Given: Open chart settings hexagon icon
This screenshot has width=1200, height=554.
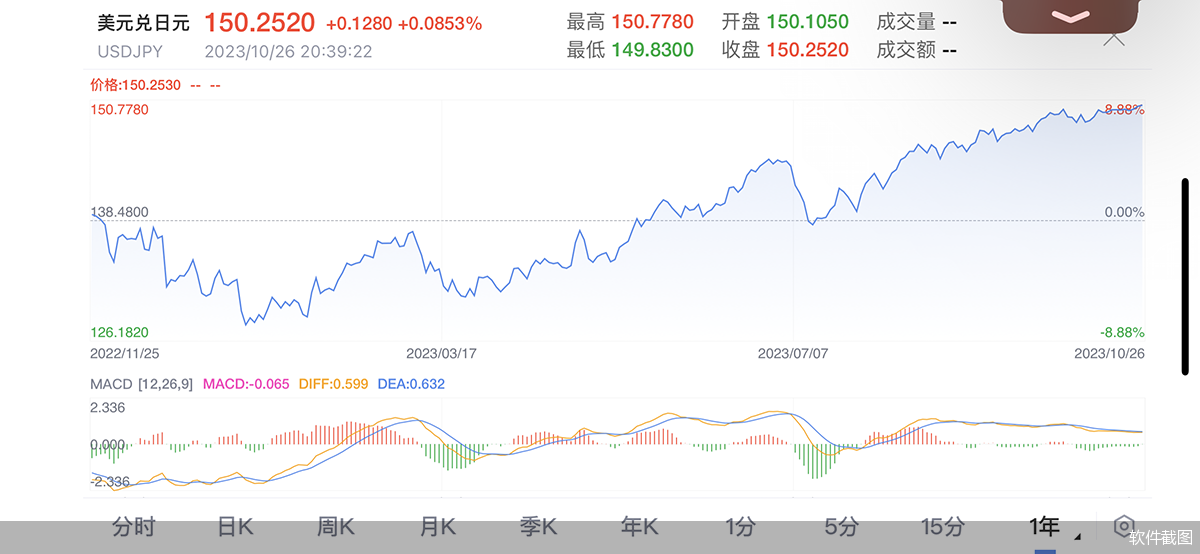Looking at the screenshot, I should pos(1124,526).
